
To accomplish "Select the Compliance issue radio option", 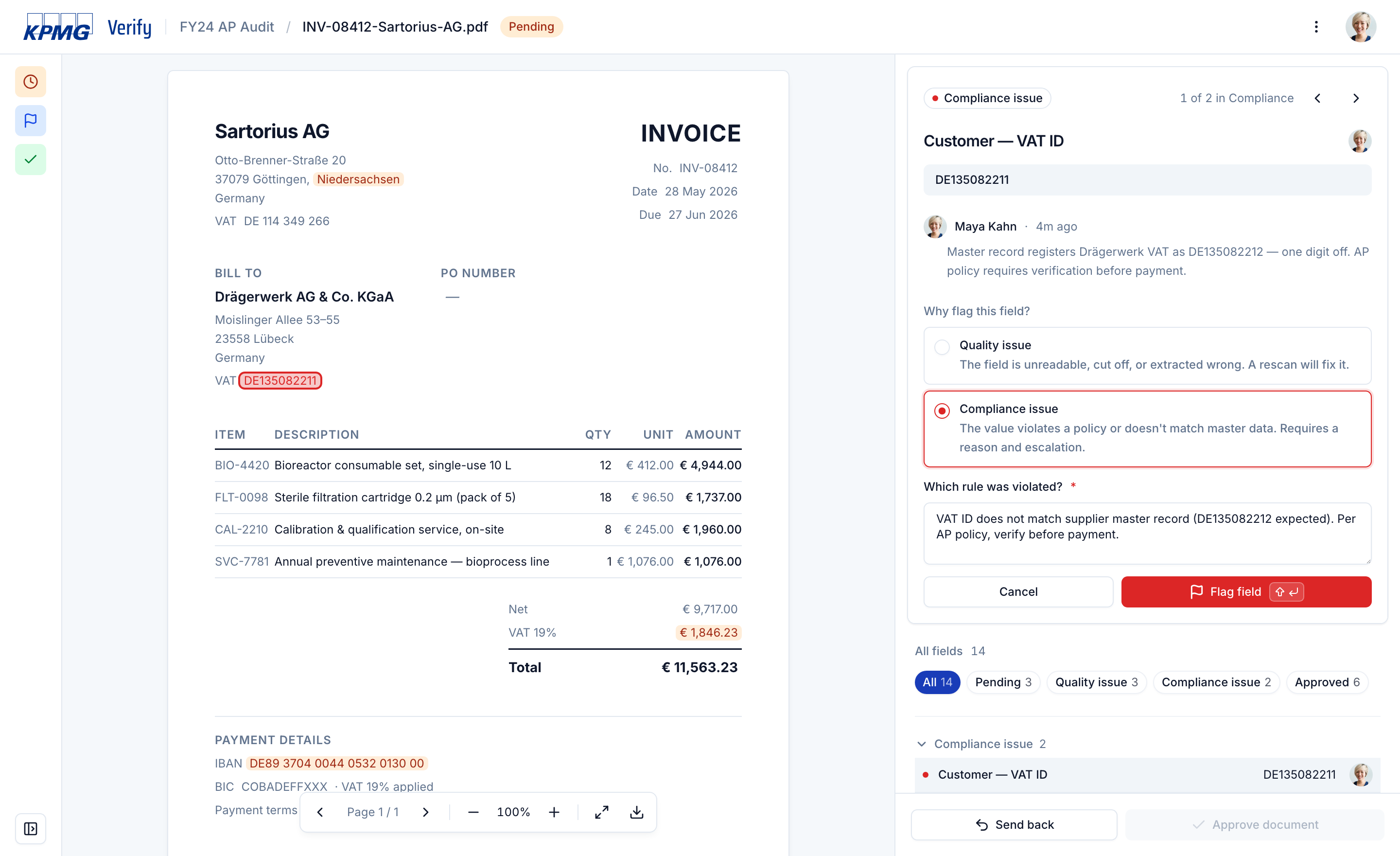I will tap(942, 410).
